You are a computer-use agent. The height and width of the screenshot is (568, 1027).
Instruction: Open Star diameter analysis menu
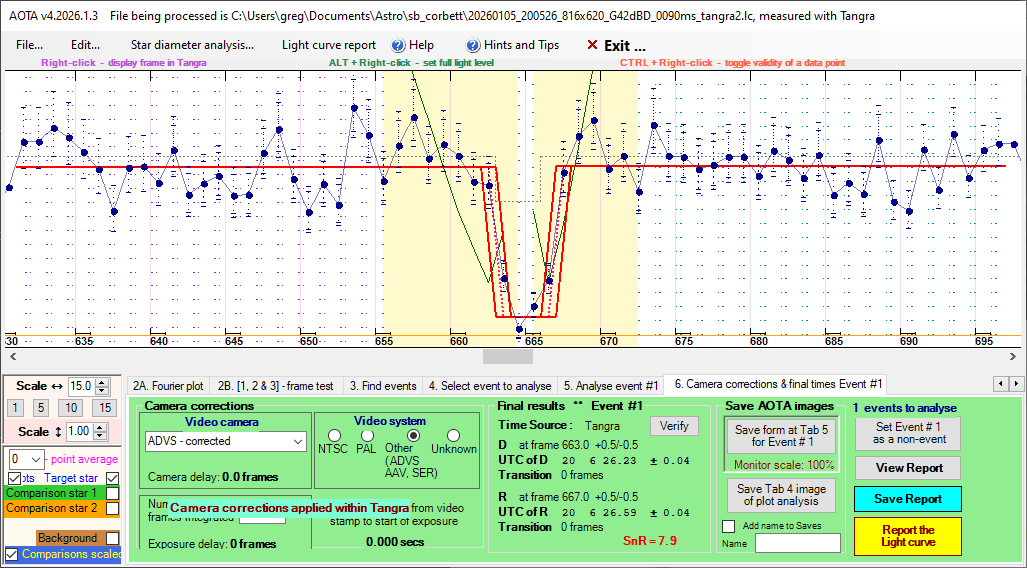coord(192,45)
